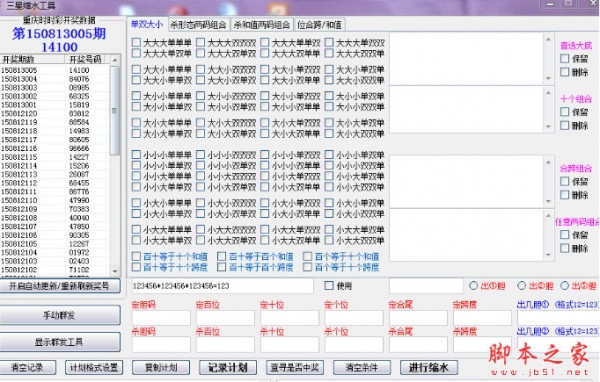Check 删除 under 合跨组合
600x382 pixels.
coord(564,195)
